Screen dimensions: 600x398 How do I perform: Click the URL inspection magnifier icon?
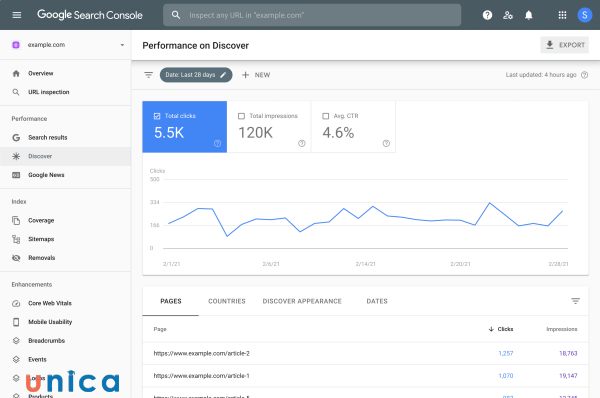[x=16, y=92]
